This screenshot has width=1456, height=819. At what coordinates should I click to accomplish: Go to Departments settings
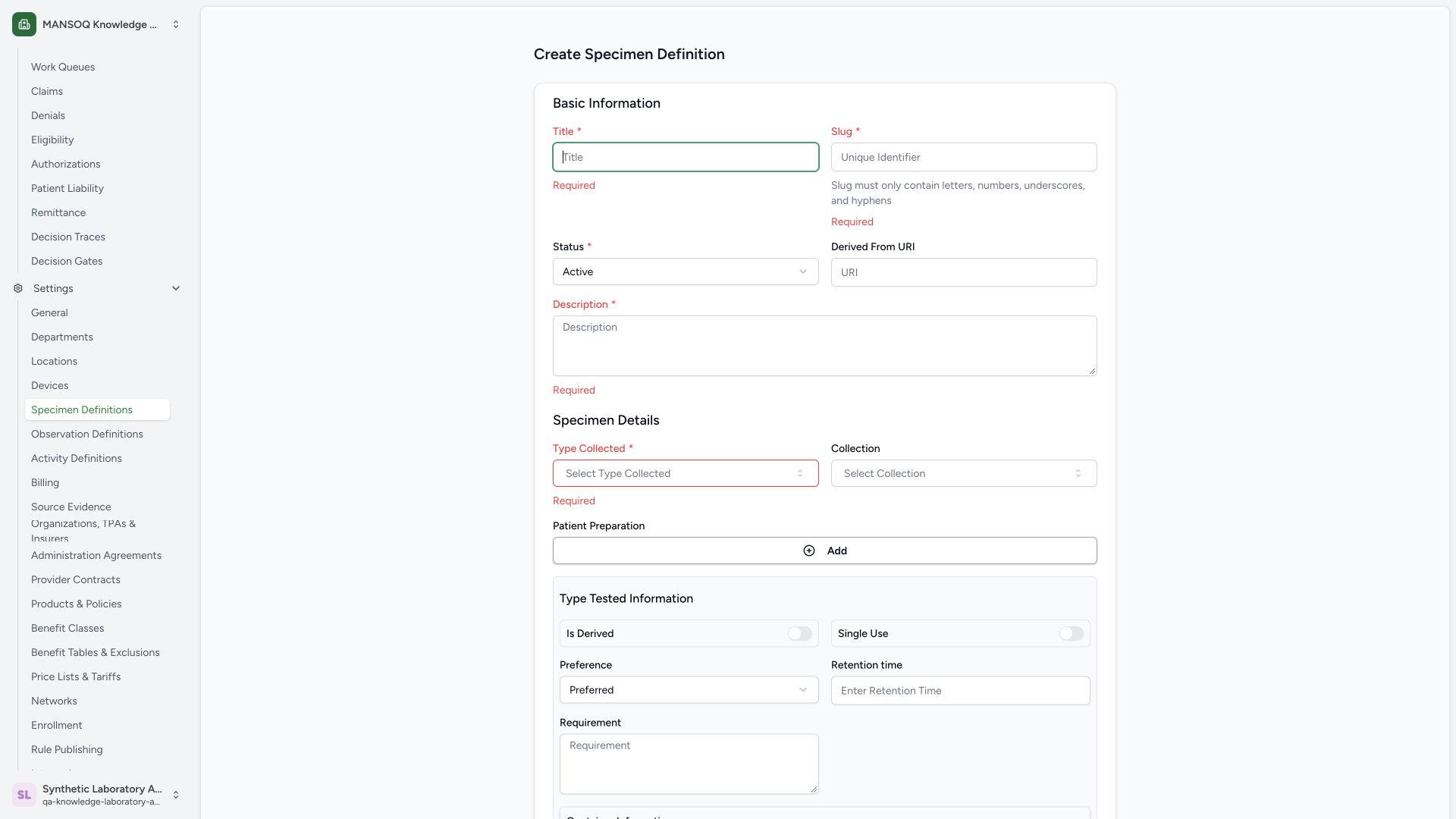(62, 337)
